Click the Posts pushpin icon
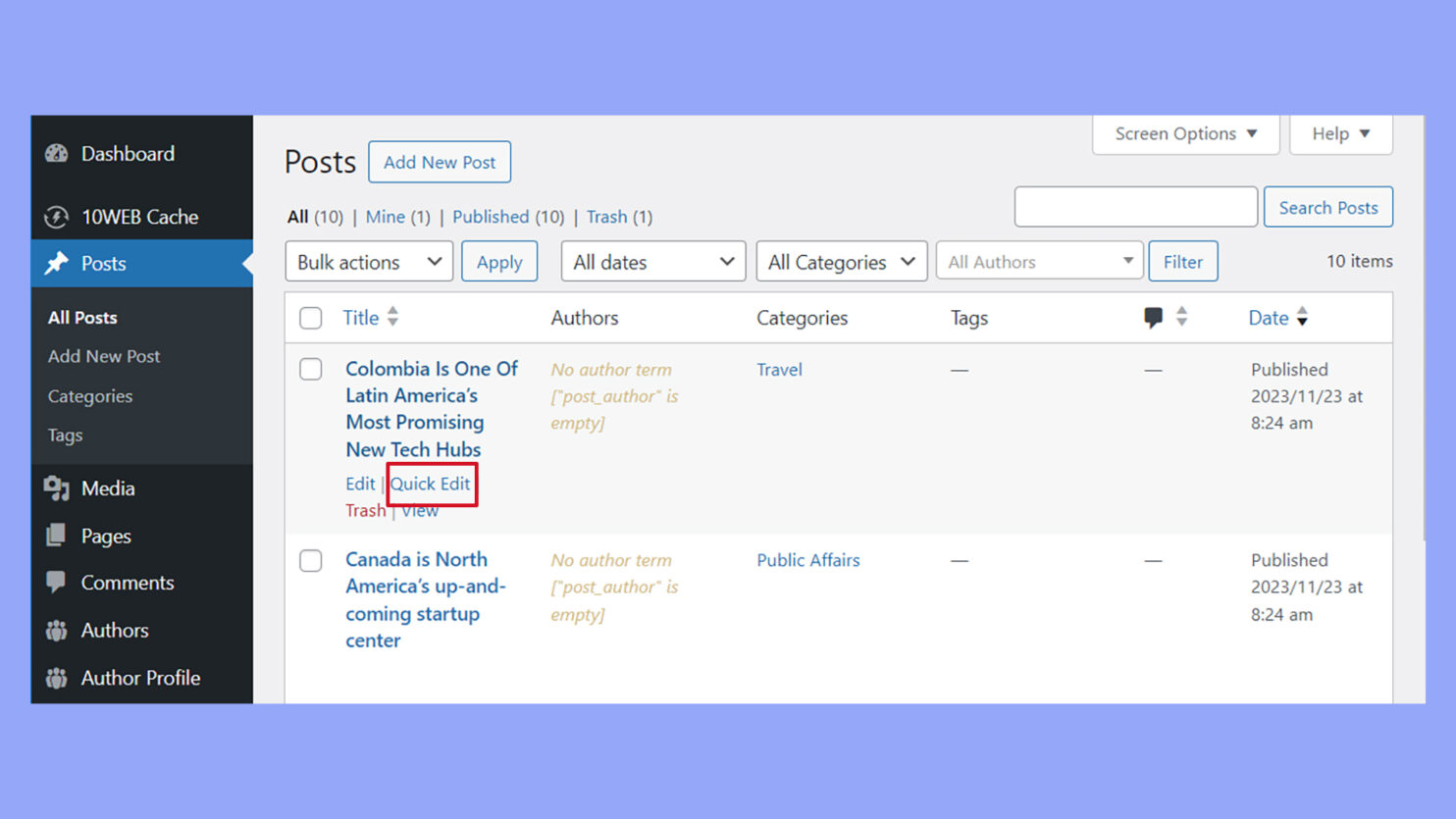The image size is (1456, 819). [x=57, y=263]
